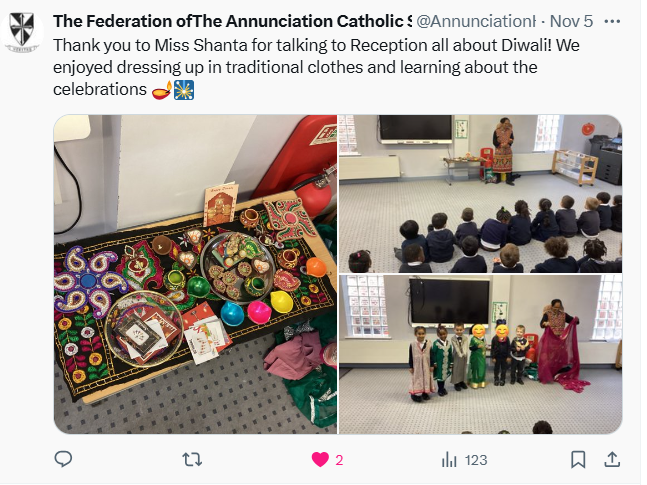Screen dimensions: 647x485
Task: Open the reply comment icon
Action: coord(63,459)
